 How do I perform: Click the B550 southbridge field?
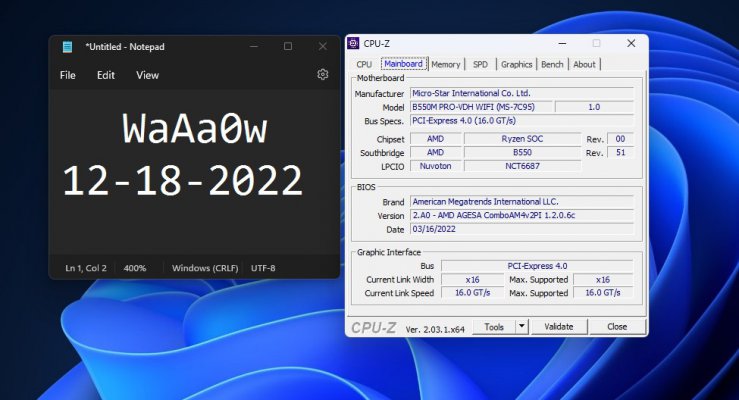522,153
